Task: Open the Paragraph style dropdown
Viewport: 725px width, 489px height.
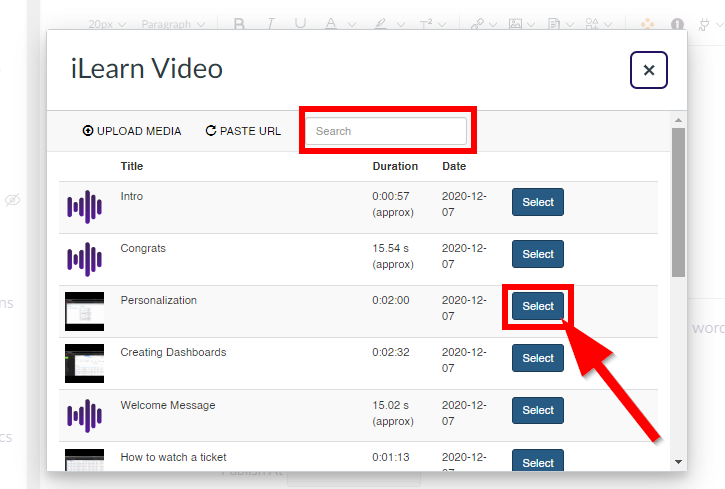Action: [x=173, y=24]
